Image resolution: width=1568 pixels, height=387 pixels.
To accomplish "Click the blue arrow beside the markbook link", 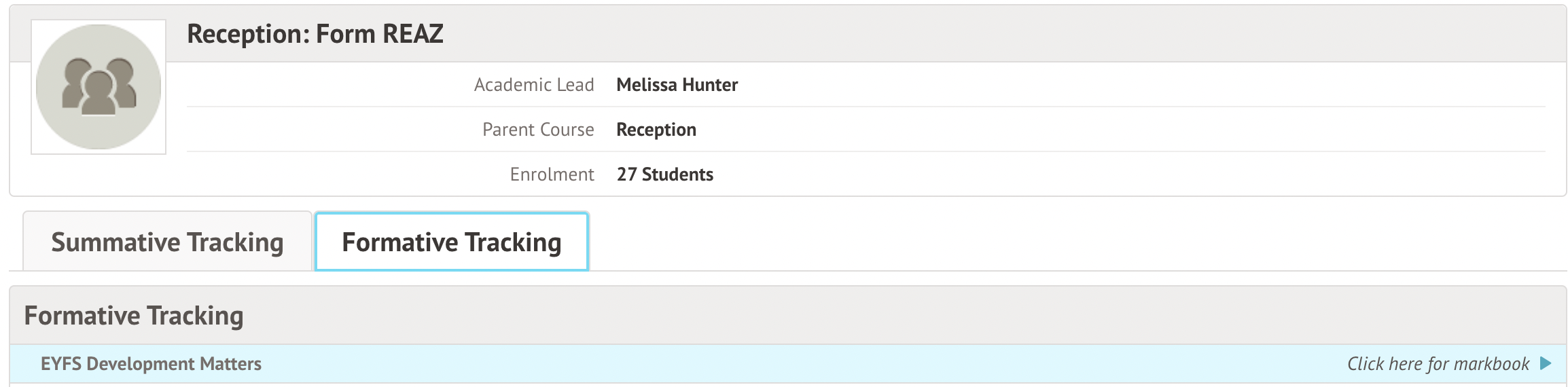I will (x=1546, y=363).
